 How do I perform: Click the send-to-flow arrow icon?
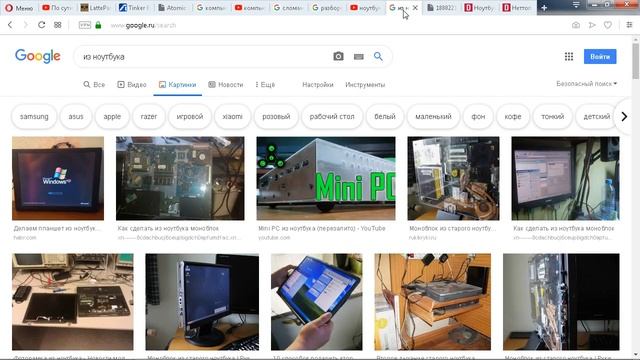(592, 25)
